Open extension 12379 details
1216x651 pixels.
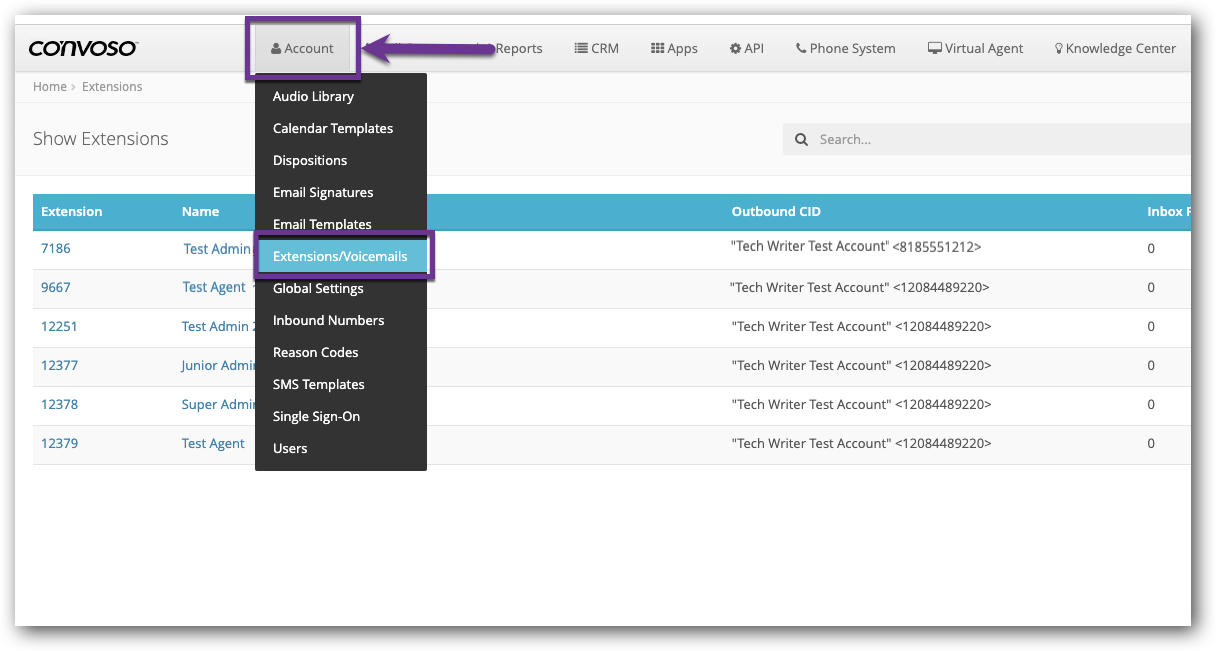(x=59, y=443)
